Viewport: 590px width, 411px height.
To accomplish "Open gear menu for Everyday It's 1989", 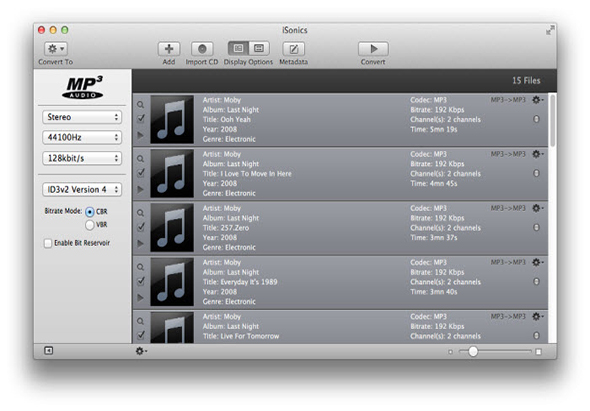I will [x=537, y=263].
